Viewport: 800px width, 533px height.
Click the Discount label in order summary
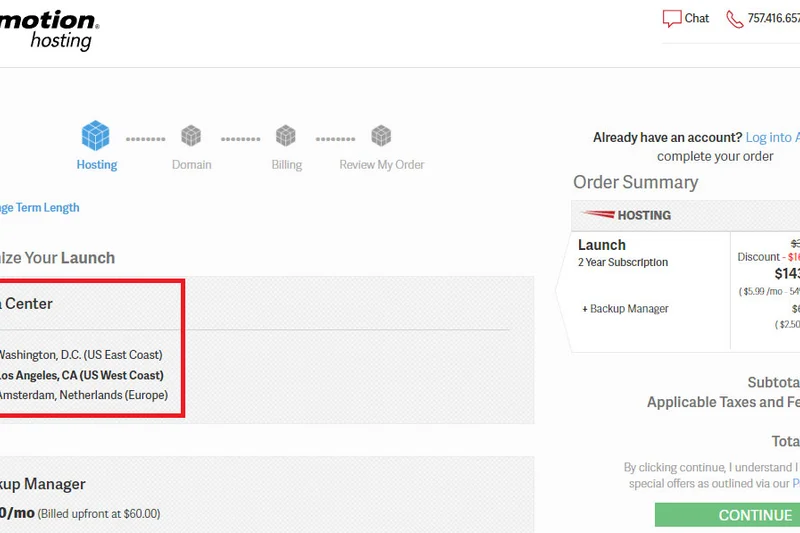click(x=759, y=257)
